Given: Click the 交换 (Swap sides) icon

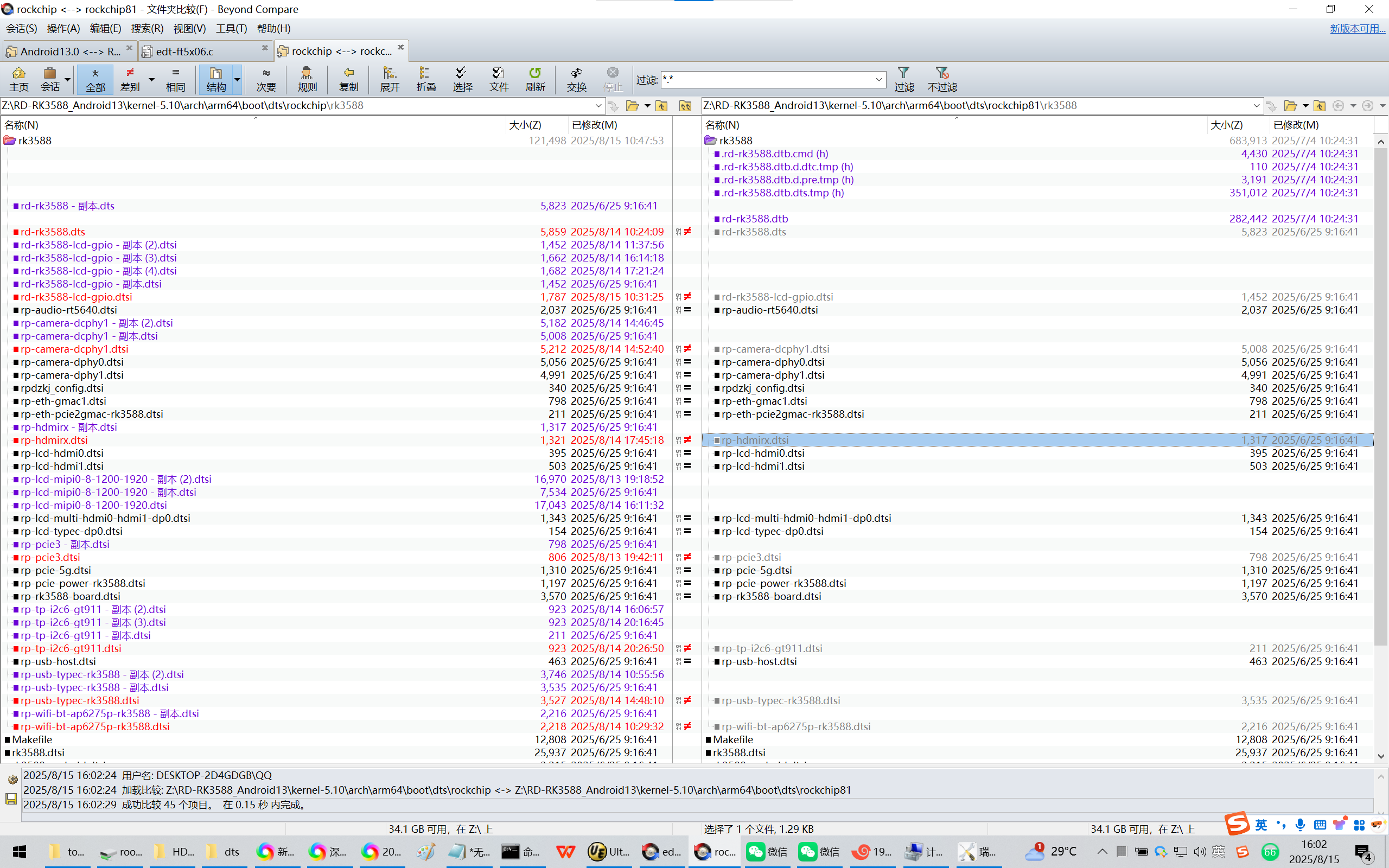Looking at the screenshot, I should pyautogui.click(x=576, y=79).
